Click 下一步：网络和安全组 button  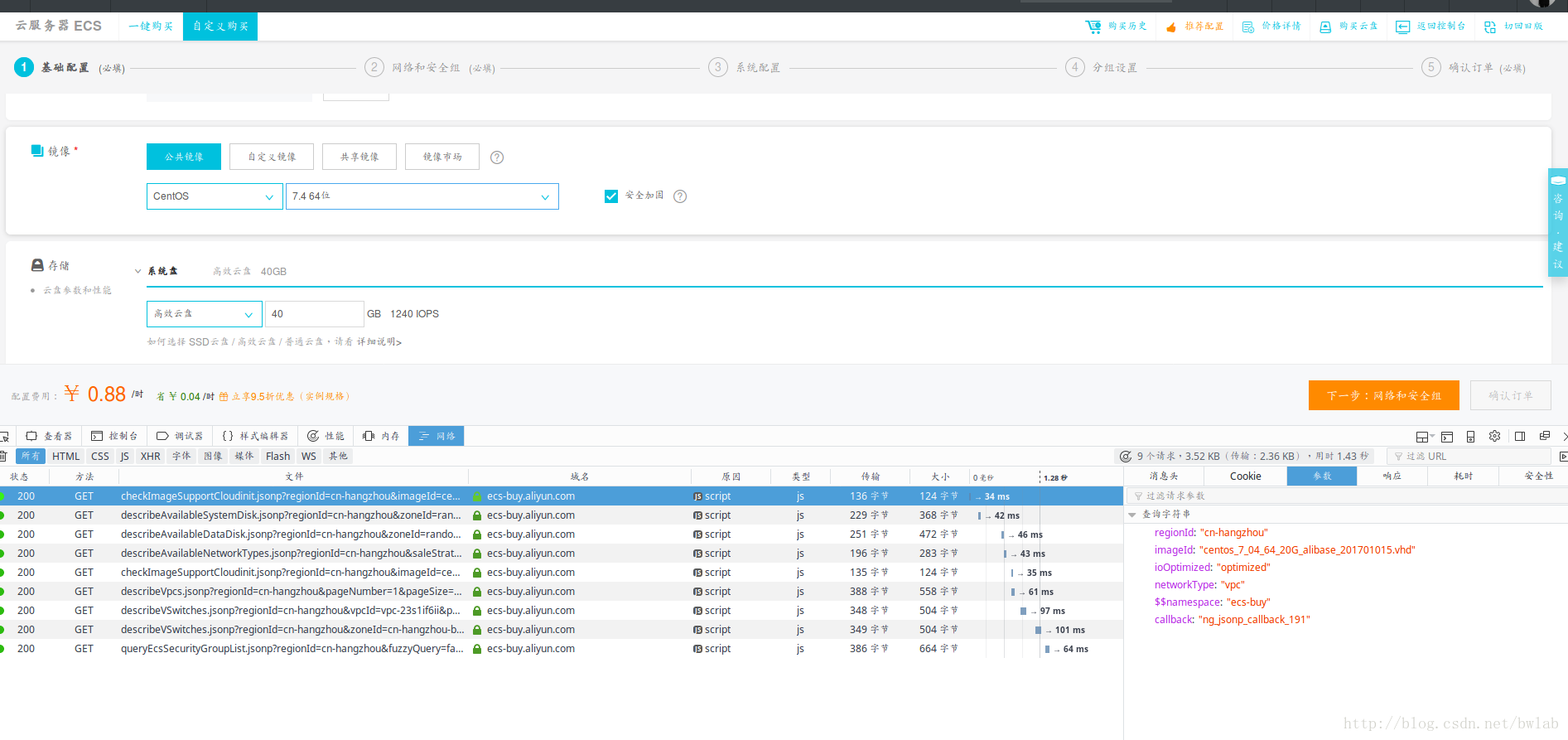(1383, 396)
